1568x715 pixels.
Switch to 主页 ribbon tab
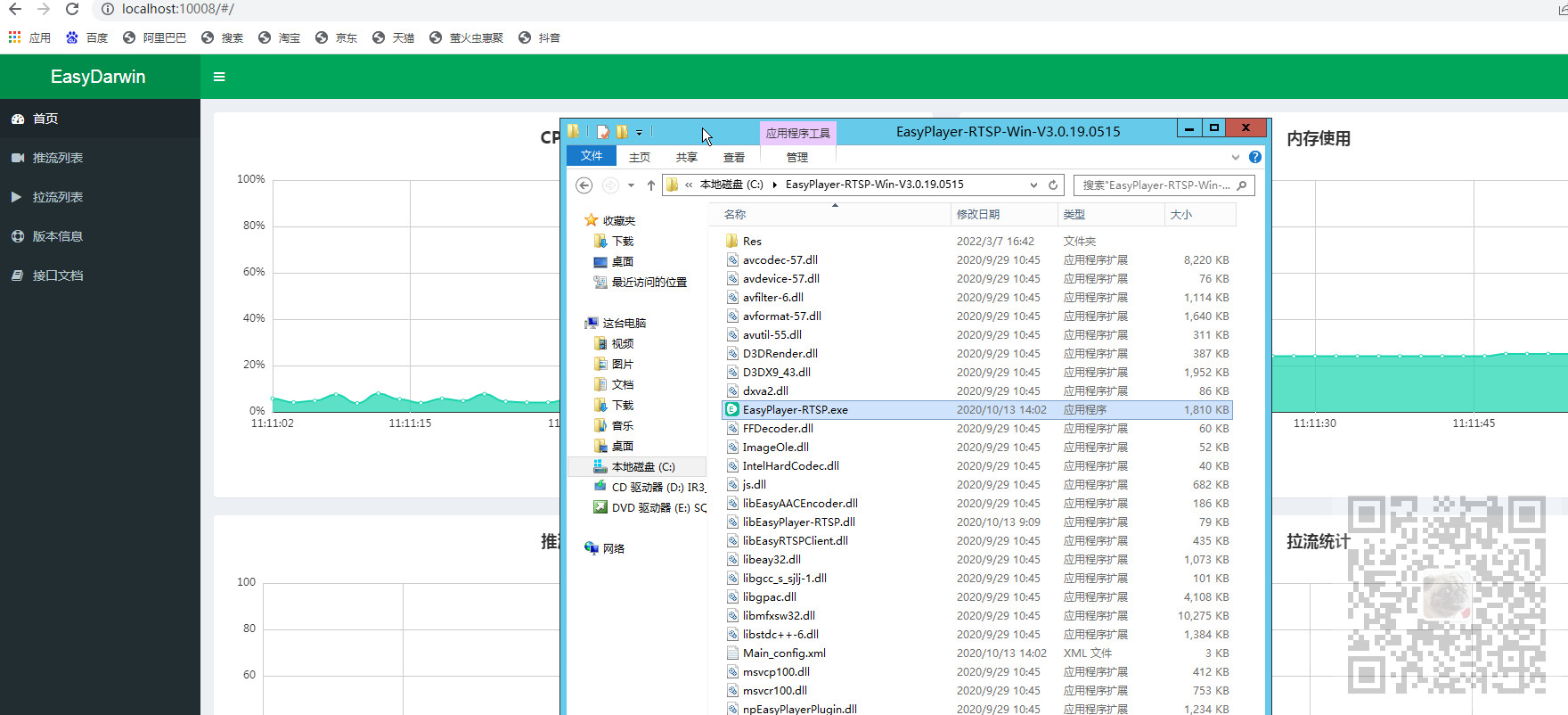640,157
